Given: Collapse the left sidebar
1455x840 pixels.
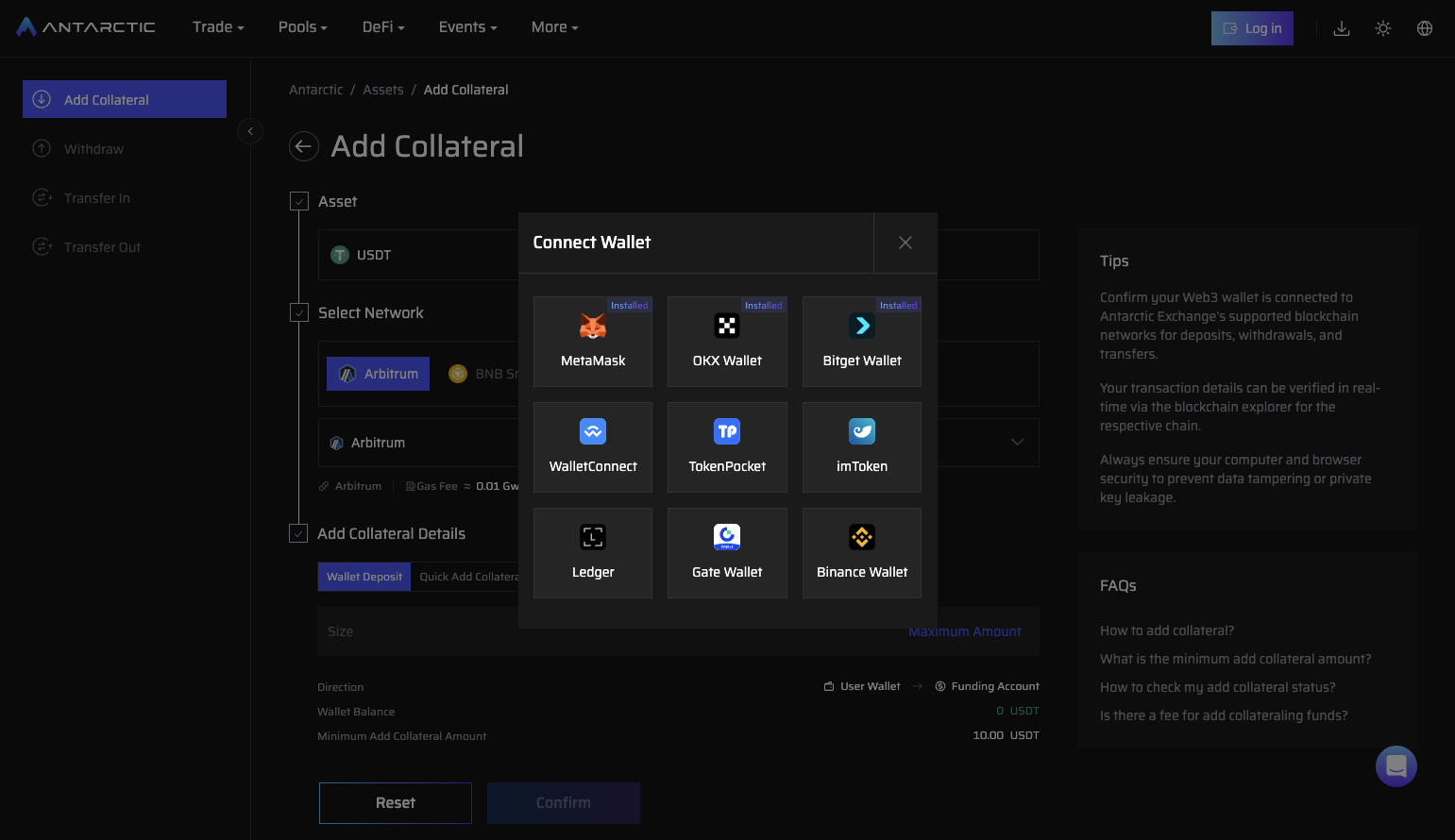Looking at the screenshot, I should (250, 131).
